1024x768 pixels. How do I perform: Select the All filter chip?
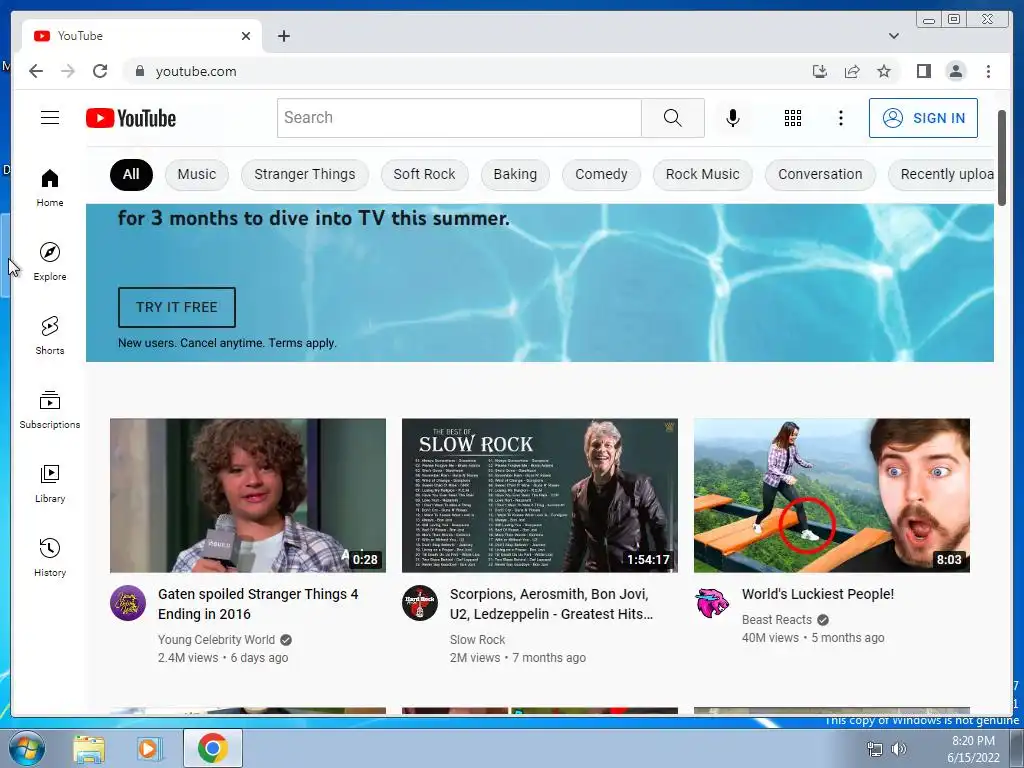pos(131,174)
